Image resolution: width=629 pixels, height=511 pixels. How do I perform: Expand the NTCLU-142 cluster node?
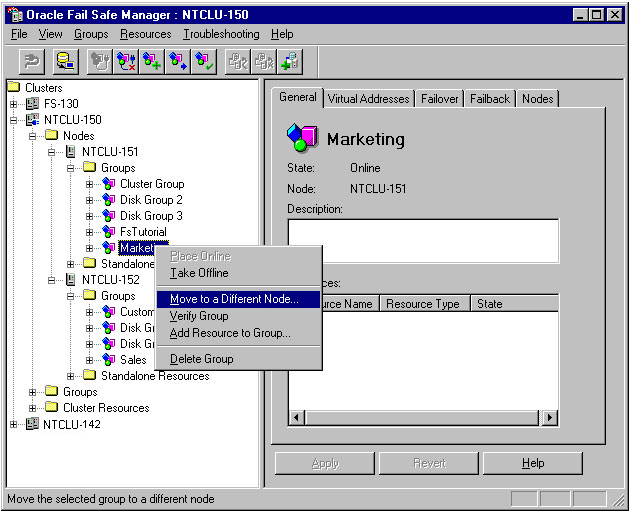(x=14, y=424)
